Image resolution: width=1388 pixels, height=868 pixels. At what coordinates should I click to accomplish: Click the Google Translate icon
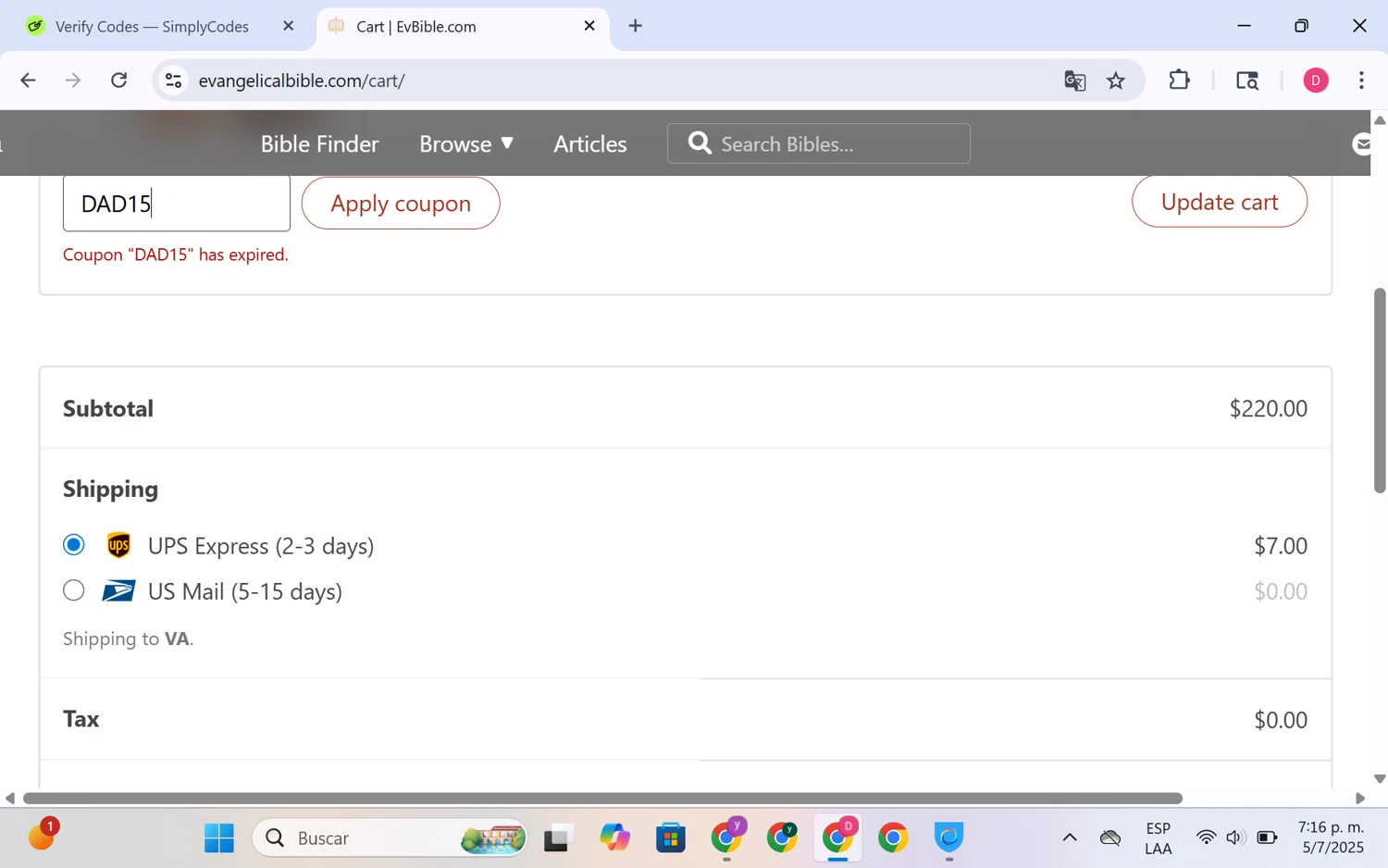coord(1074,81)
